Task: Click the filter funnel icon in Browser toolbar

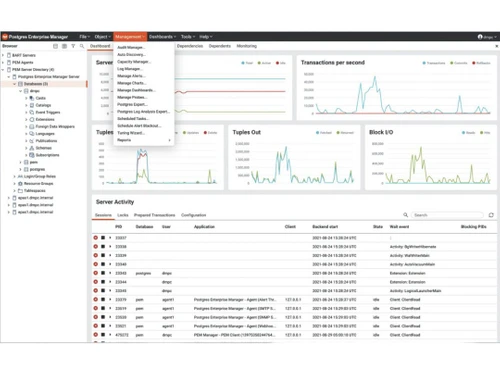Action: coord(73,46)
